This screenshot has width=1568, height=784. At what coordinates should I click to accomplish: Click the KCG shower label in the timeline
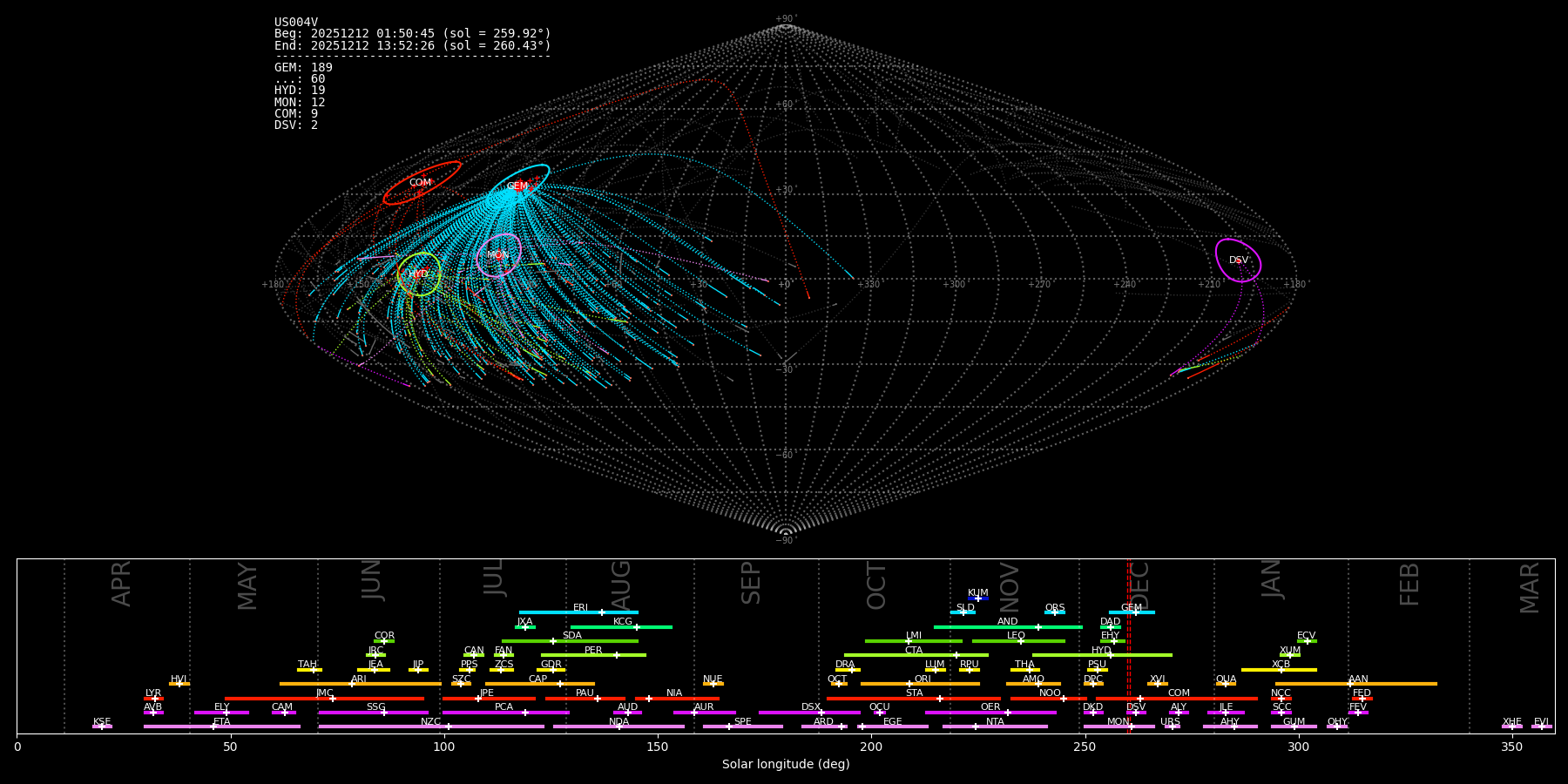click(x=623, y=622)
